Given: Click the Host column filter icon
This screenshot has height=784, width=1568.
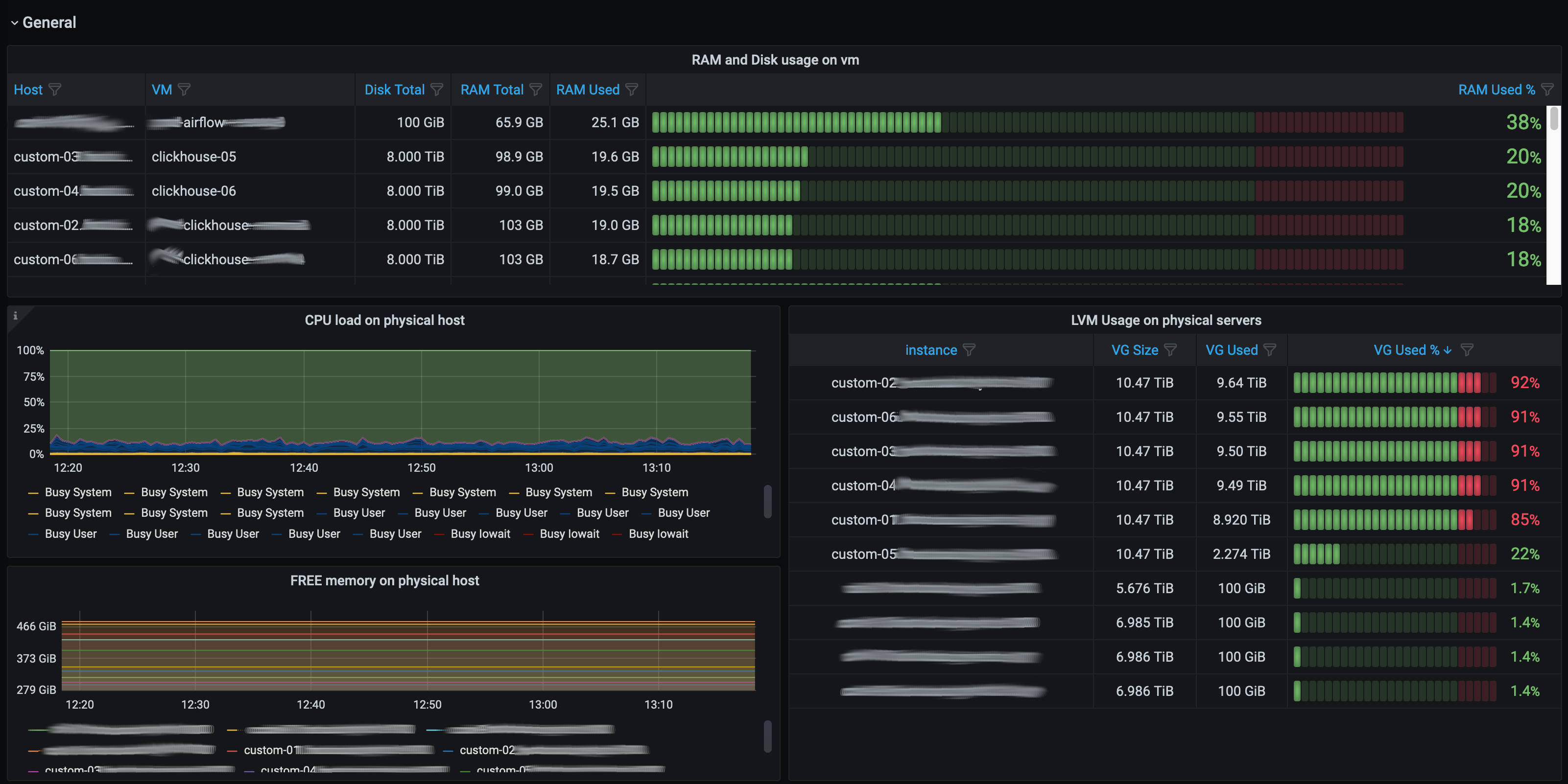Looking at the screenshot, I should click(55, 90).
